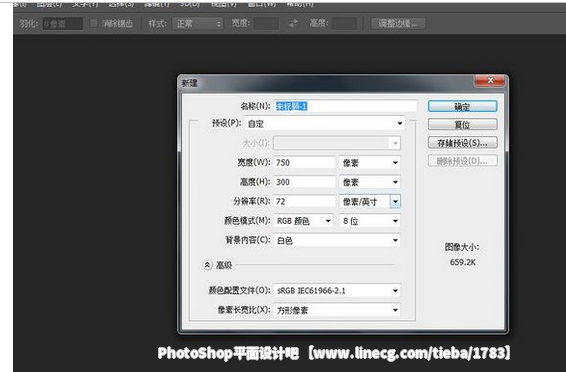Open the 颜色模式 dropdown showing RGB 颜色
566x372 pixels.
(303, 221)
